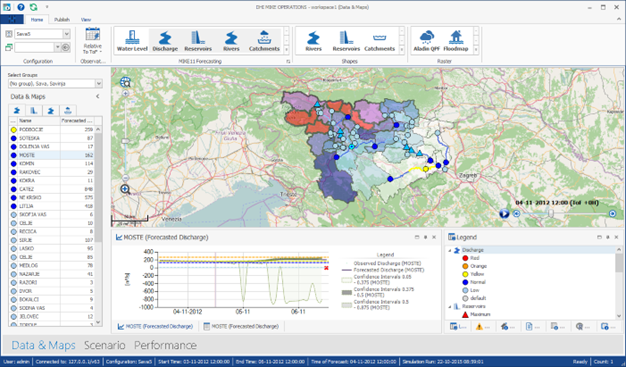Click the map zoom-in magnifier icon

click(125, 189)
